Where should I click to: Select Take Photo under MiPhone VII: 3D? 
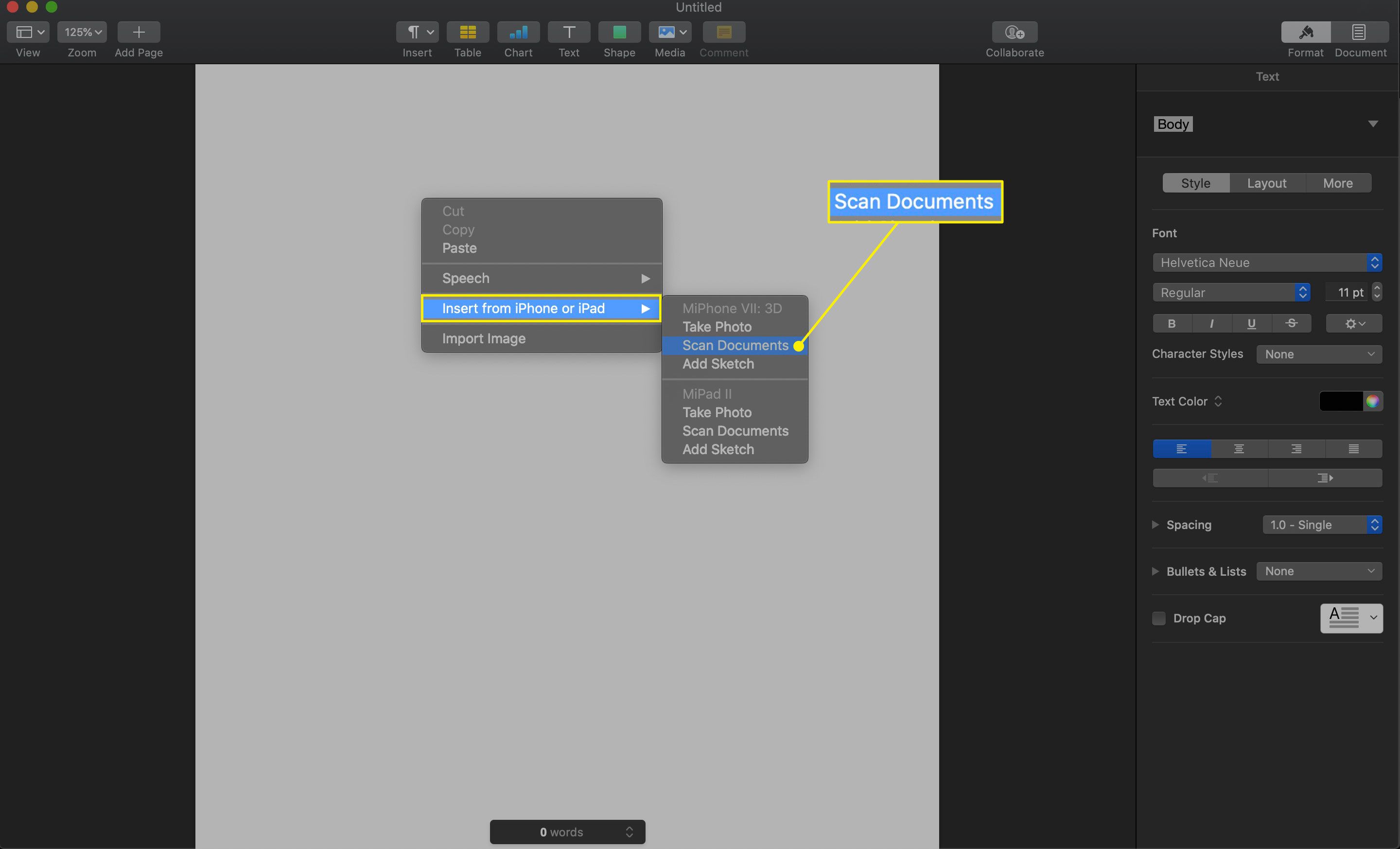point(735,327)
